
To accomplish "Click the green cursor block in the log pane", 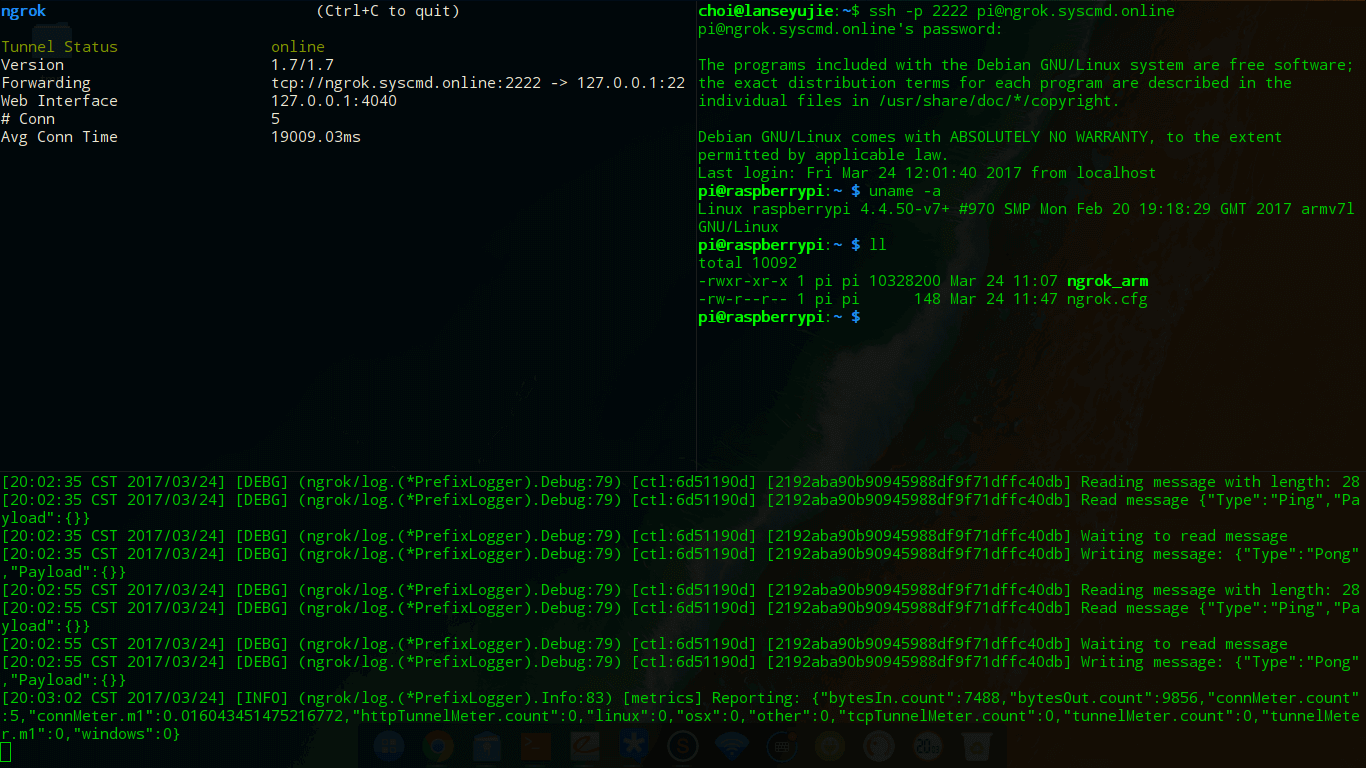I will pos(5,752).
